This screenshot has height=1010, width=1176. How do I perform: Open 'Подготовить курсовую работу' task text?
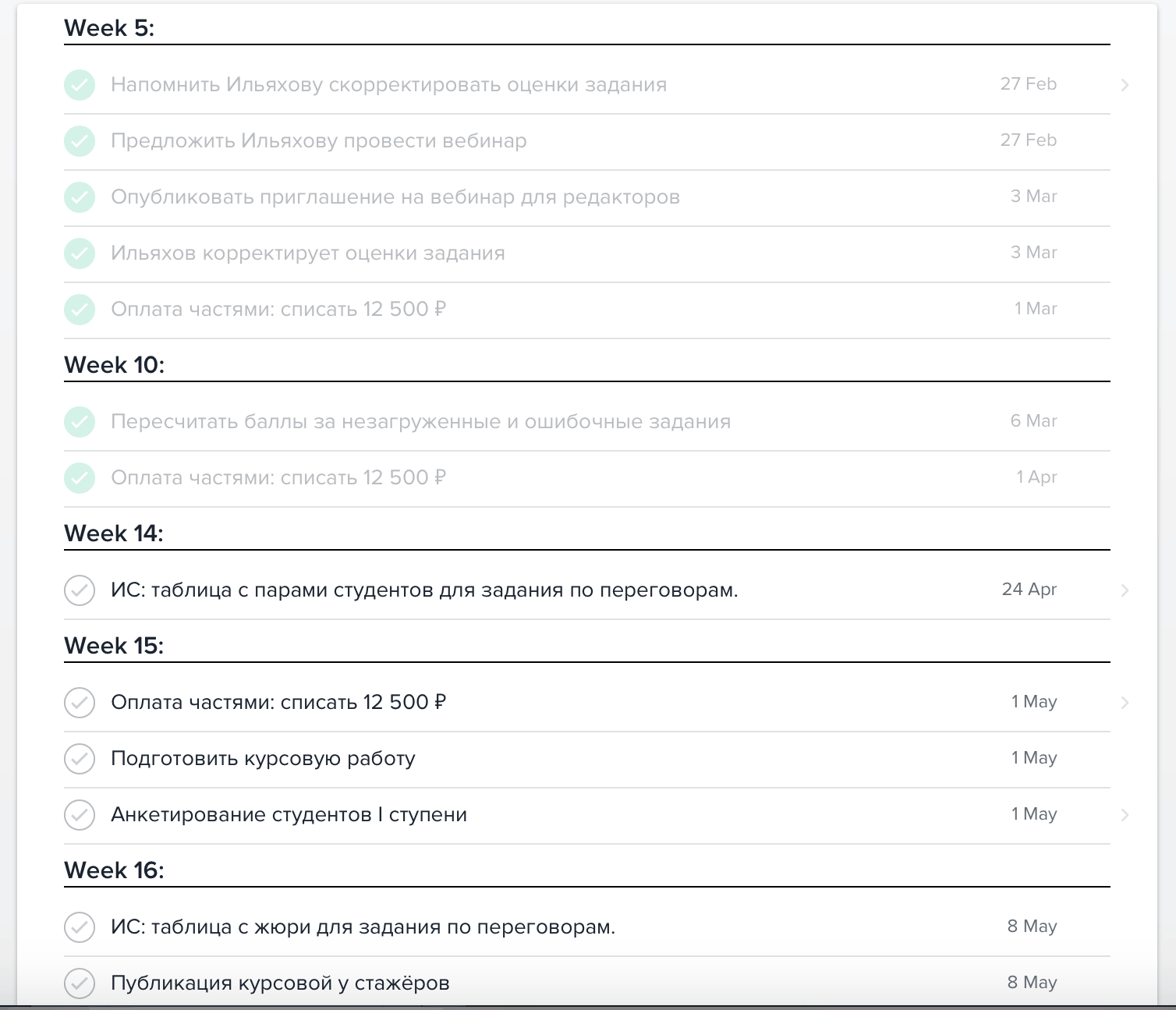coord(263,759)
